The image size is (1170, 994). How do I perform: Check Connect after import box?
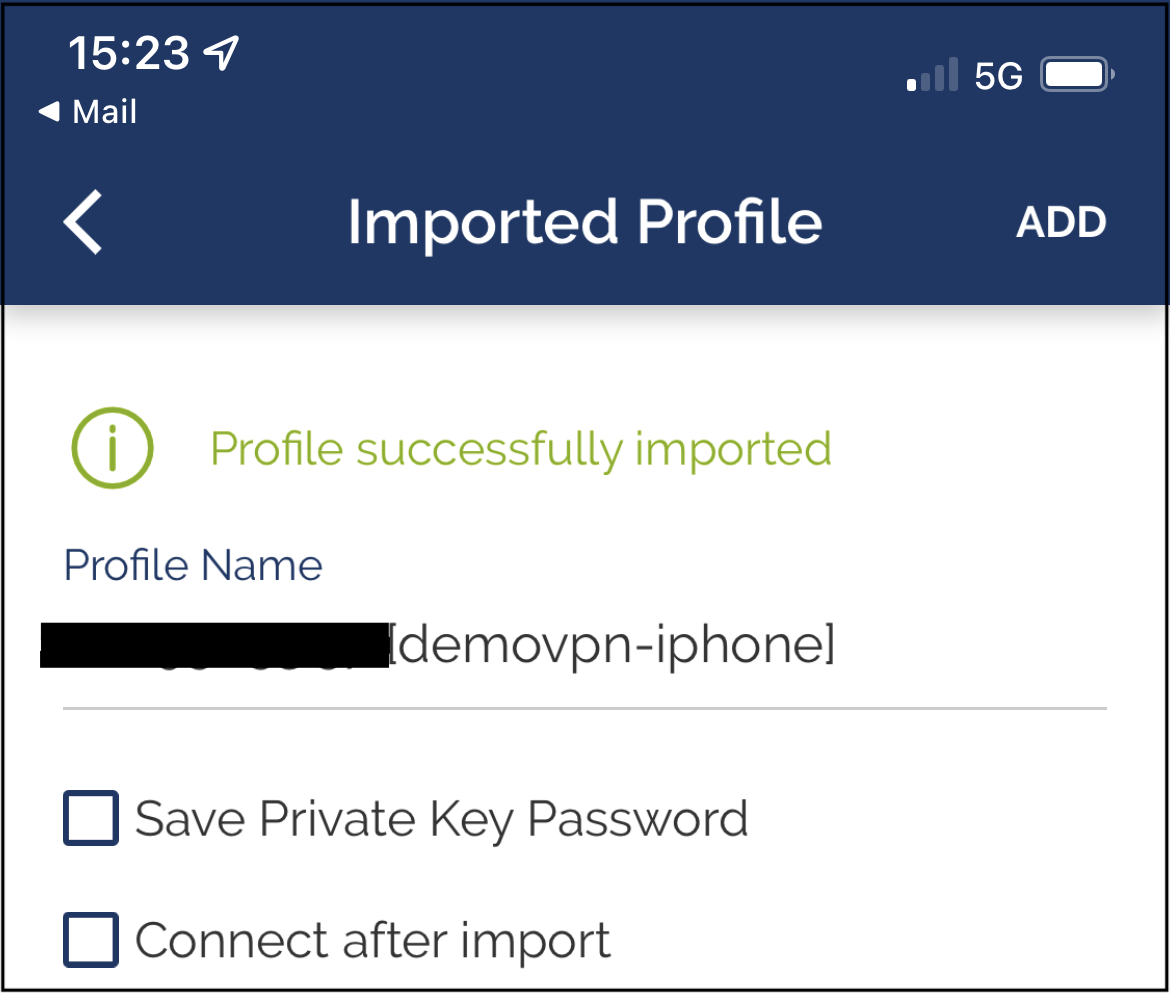pos(91,940)
